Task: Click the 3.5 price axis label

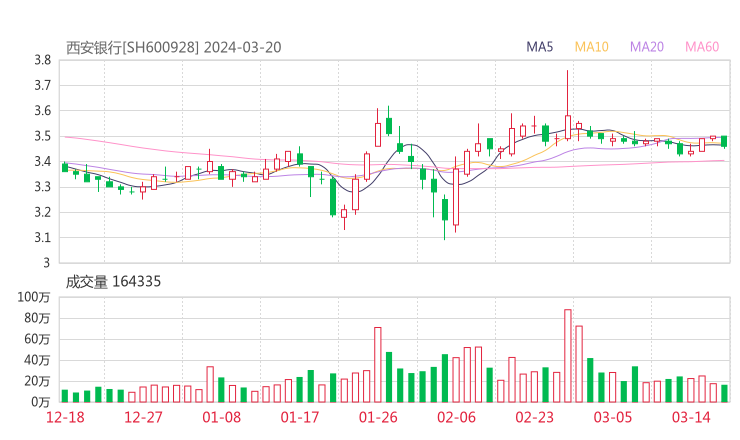Action: pos(42,136)
